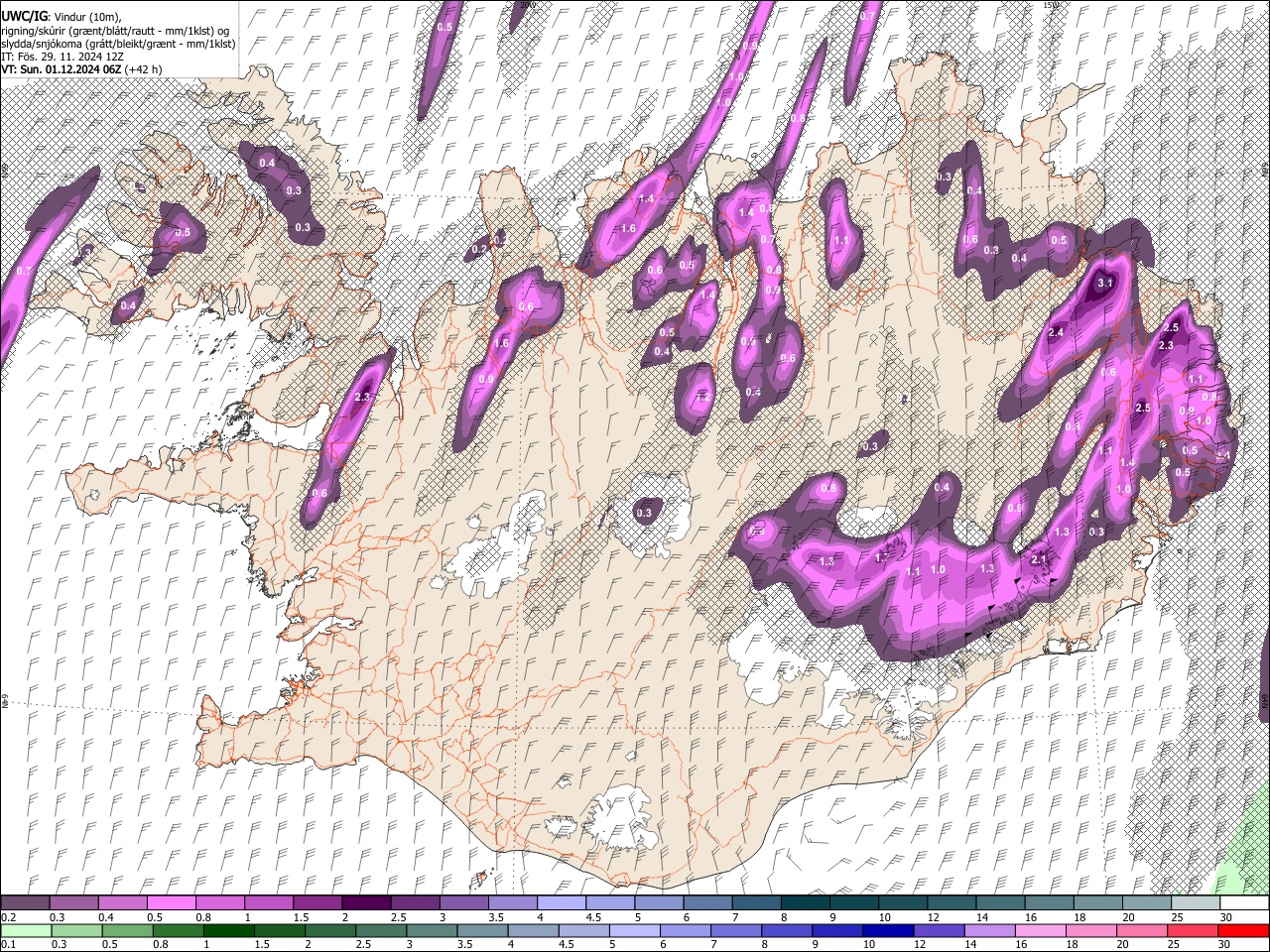1270x952 pixels.
Task: Select the dark teal 8–9 swatch in the upper legend
Action: pyautogui.click(x=806, y=902)
